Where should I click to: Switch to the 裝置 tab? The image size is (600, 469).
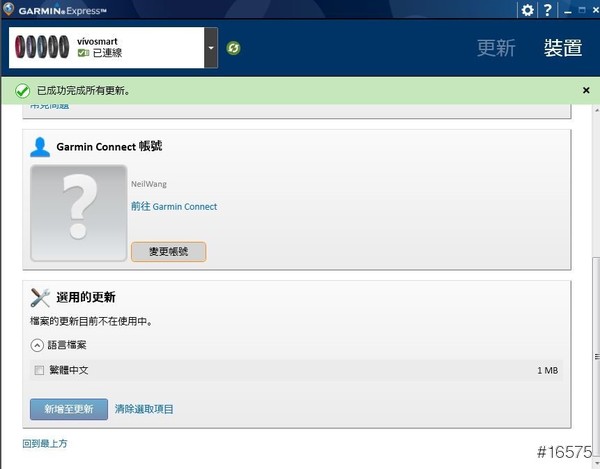(563, 48)
